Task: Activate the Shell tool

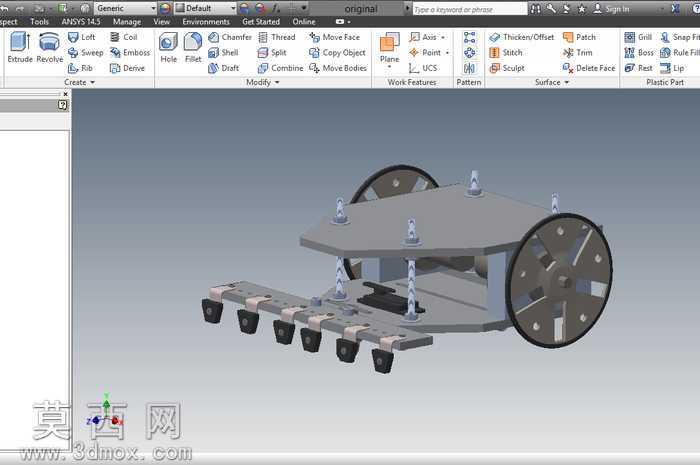Action: [x=223, y=53]
